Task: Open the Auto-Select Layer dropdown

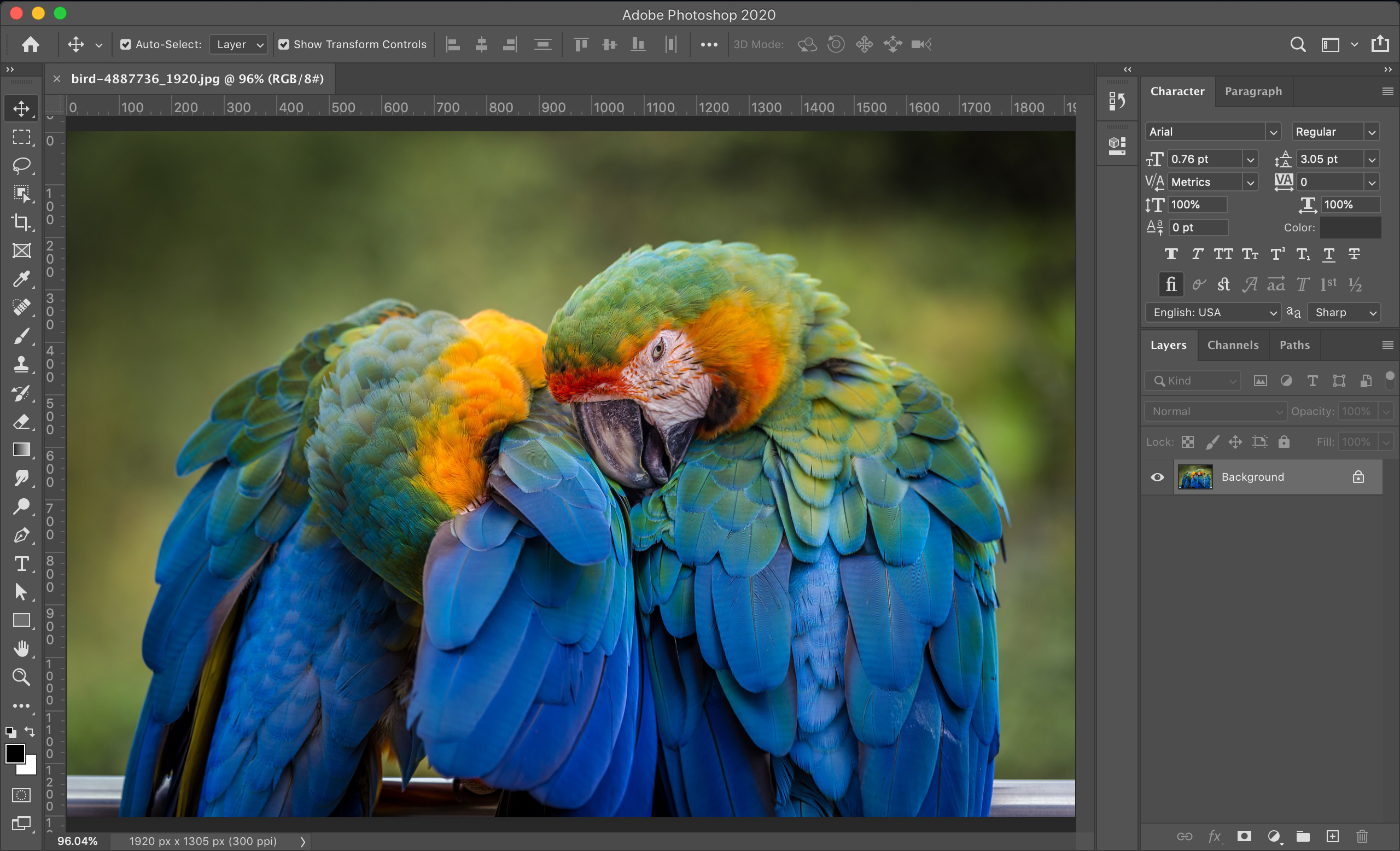Action: [238, 44]
